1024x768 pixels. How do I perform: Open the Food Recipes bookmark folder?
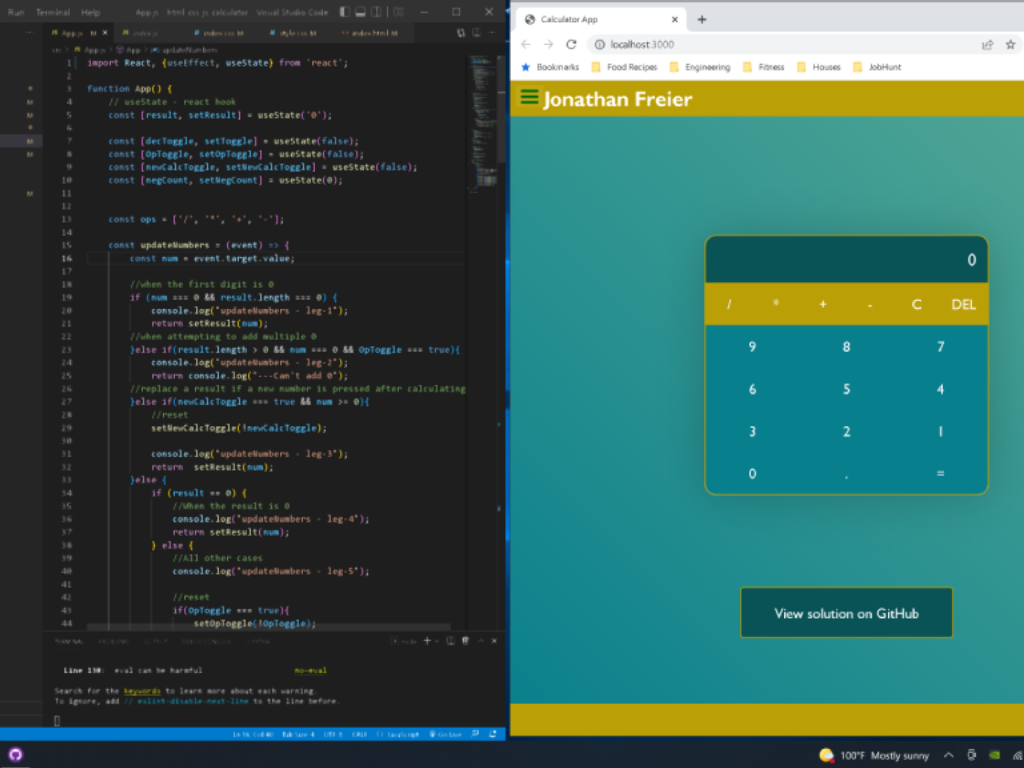624,67
